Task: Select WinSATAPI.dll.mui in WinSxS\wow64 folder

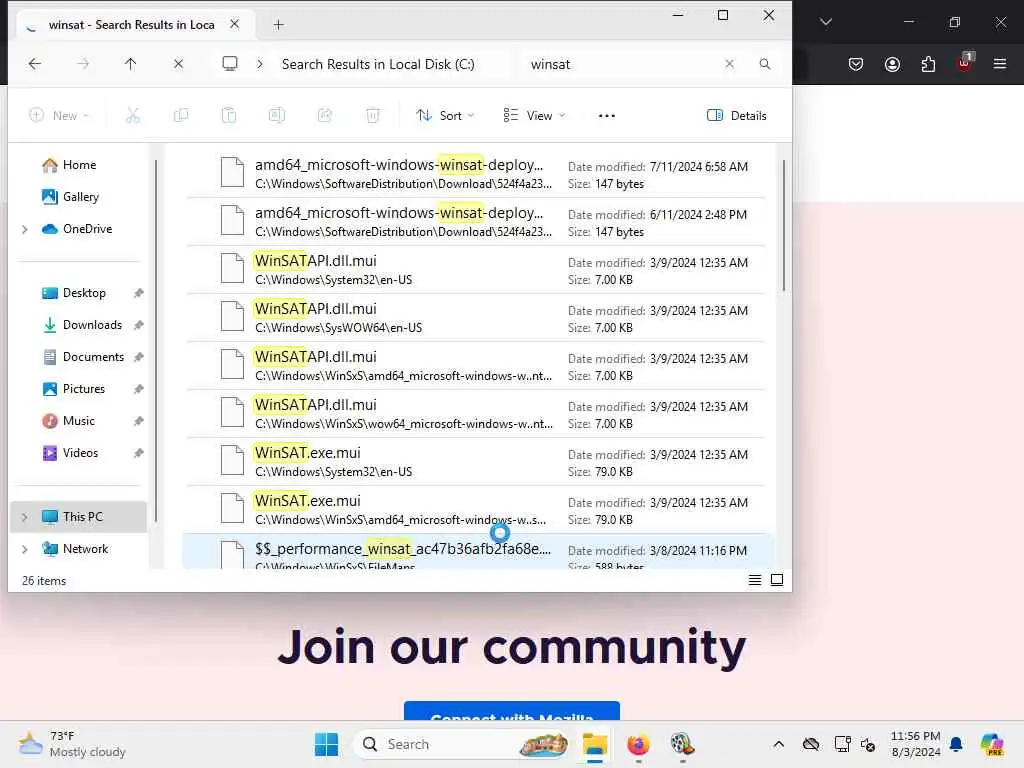Action: click(x=477, y=413)
